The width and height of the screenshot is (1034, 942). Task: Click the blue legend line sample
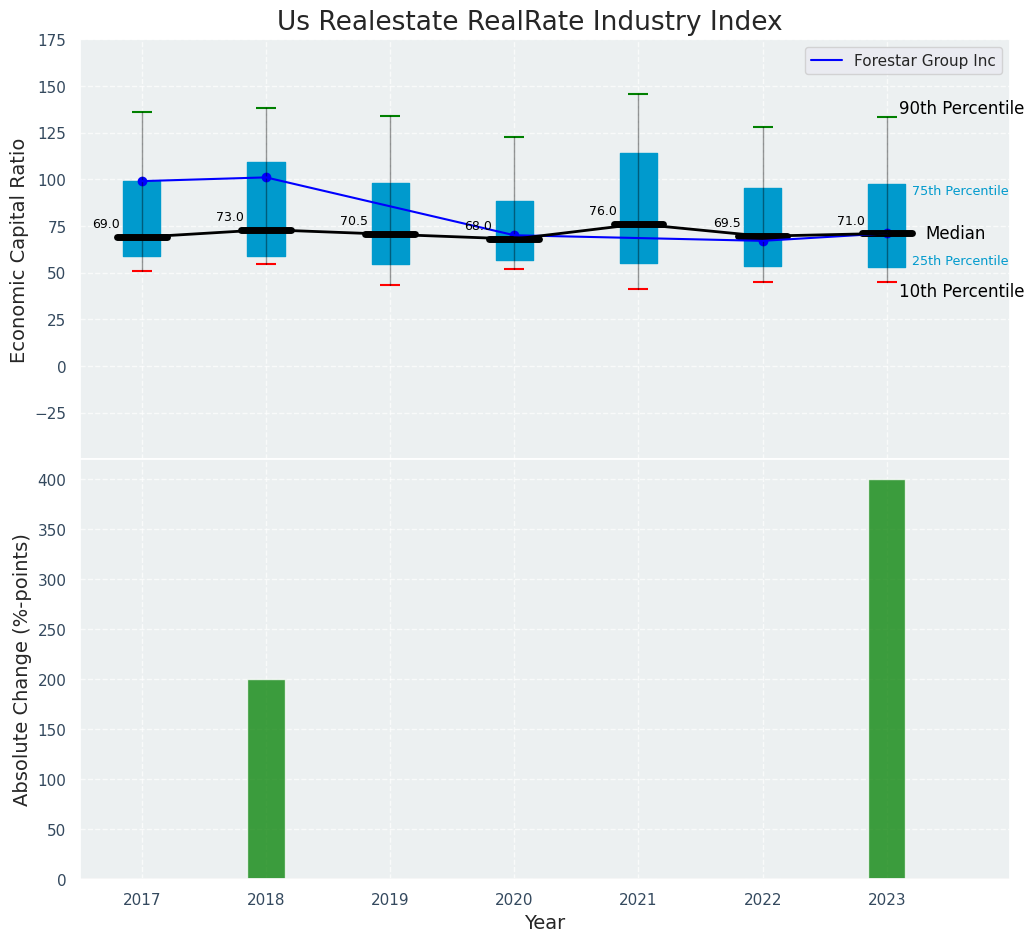[829, 61]
